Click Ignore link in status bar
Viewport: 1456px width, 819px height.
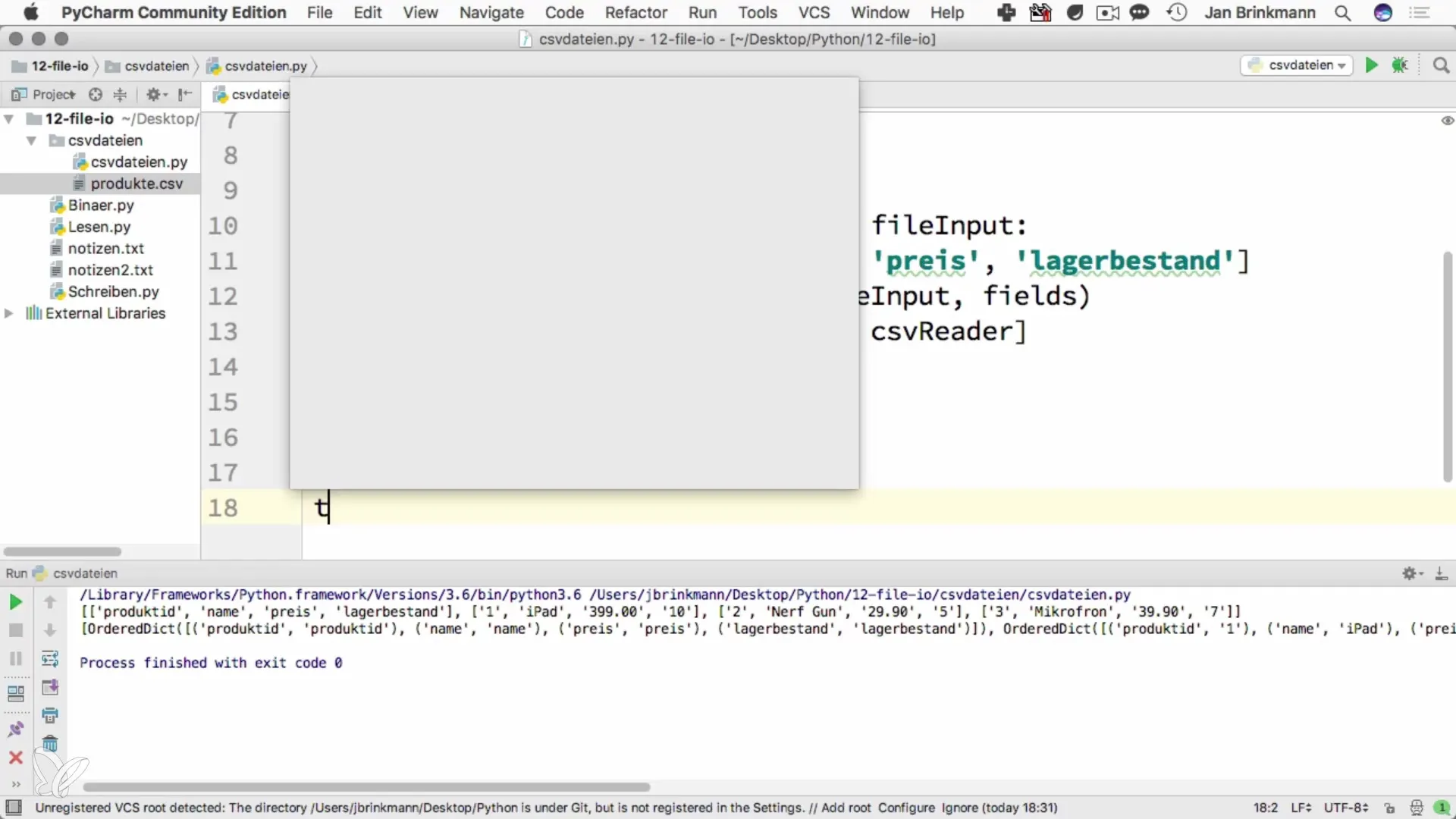point(959,808)
